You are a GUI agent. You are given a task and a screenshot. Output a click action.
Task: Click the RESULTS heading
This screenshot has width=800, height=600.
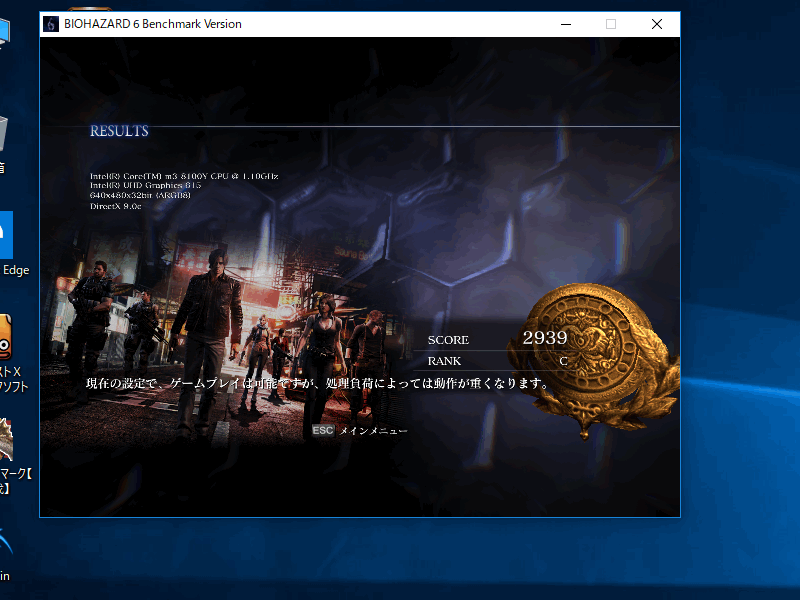[x=119, y=131]
